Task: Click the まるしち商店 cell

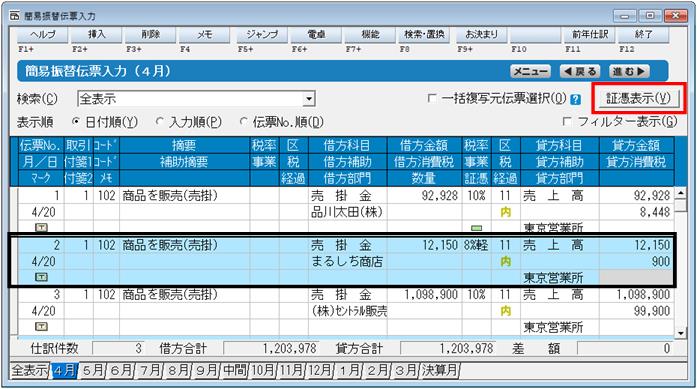Action: click(x=348, y=261)
